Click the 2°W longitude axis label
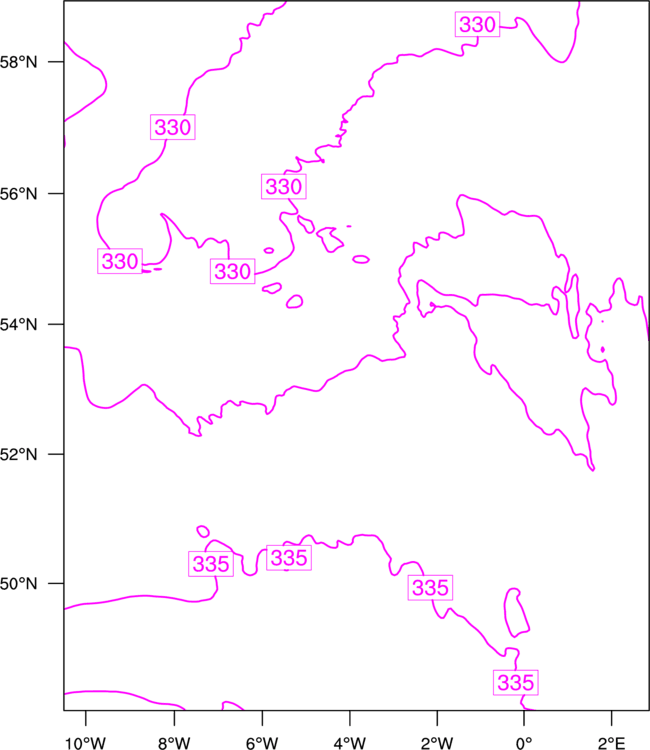Viewport: 650px width, 750px height. point(437,743)
